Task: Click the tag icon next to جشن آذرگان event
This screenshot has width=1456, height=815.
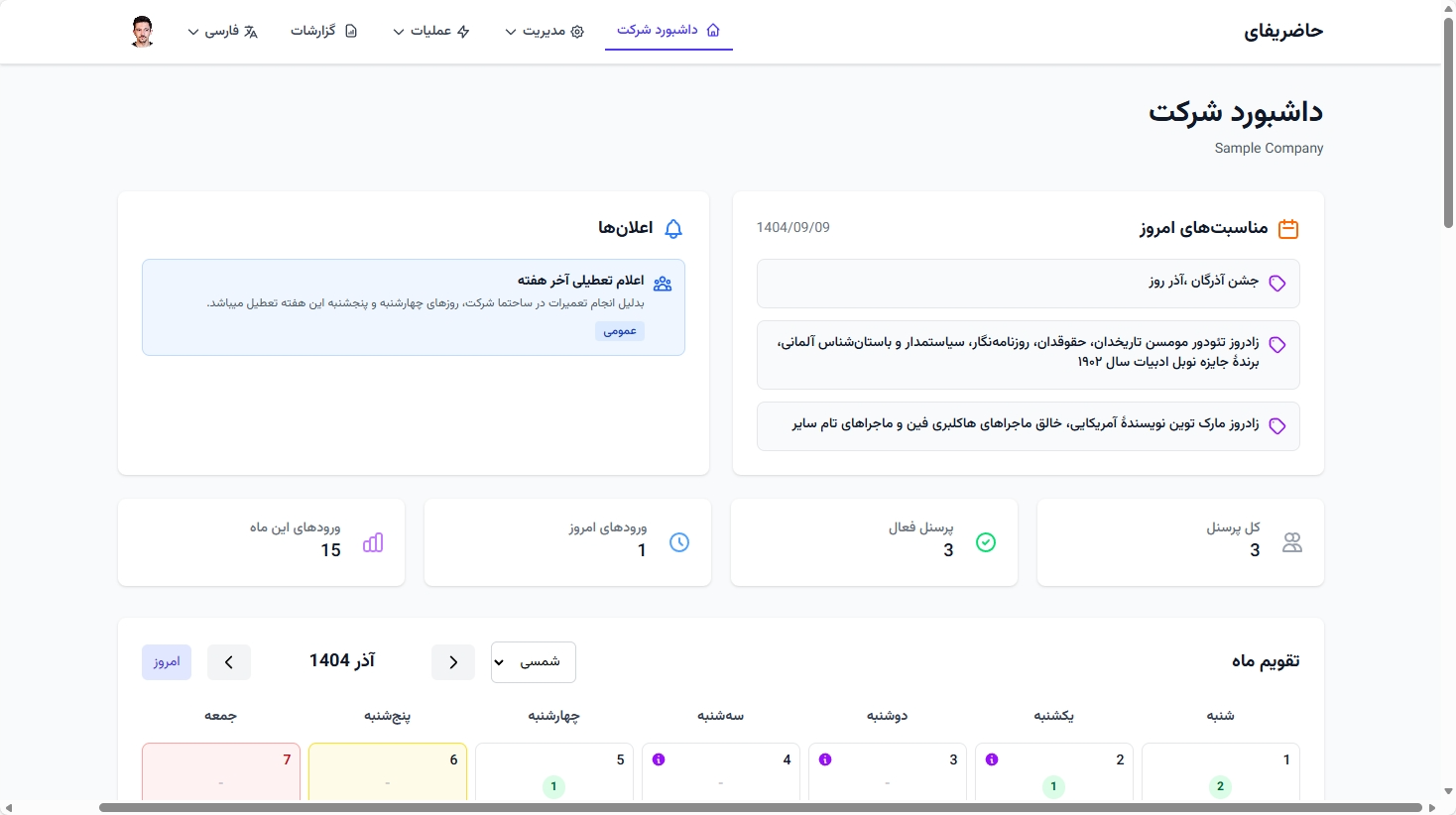Action: tap(1278, 283)
